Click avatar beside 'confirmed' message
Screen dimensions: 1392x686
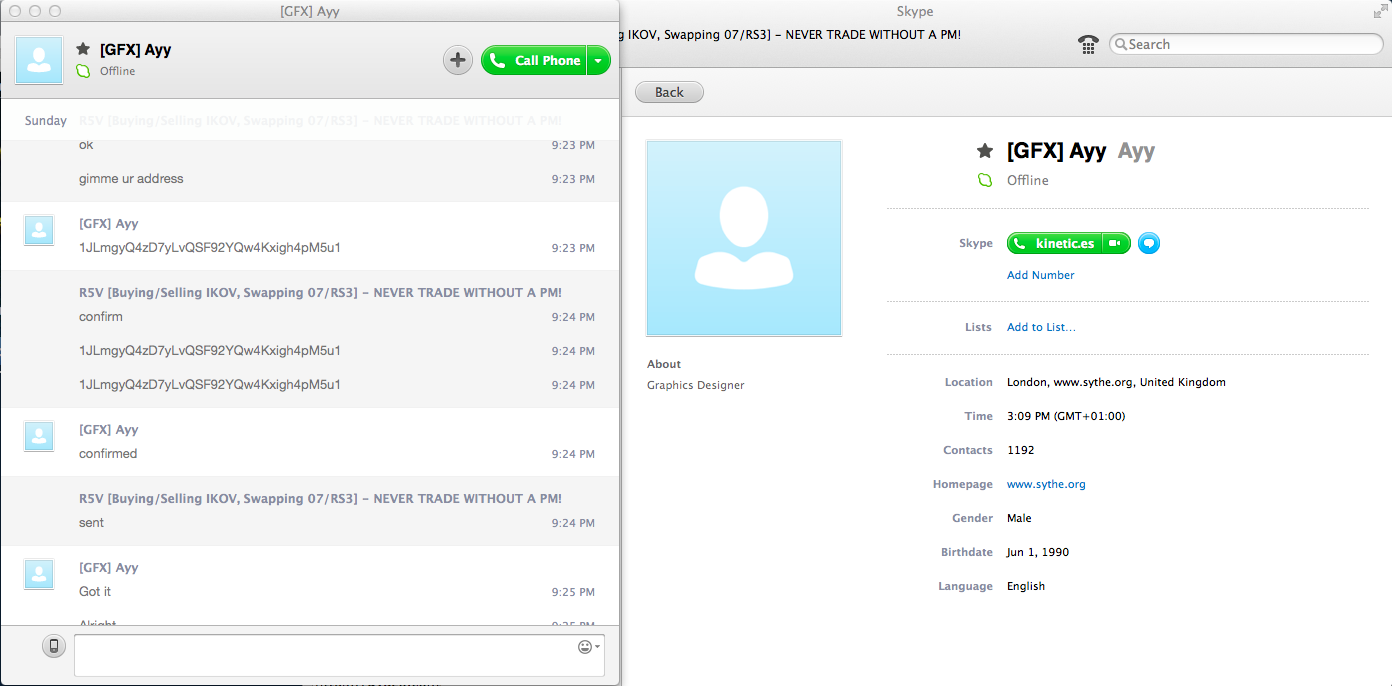[x=39, y=436]
